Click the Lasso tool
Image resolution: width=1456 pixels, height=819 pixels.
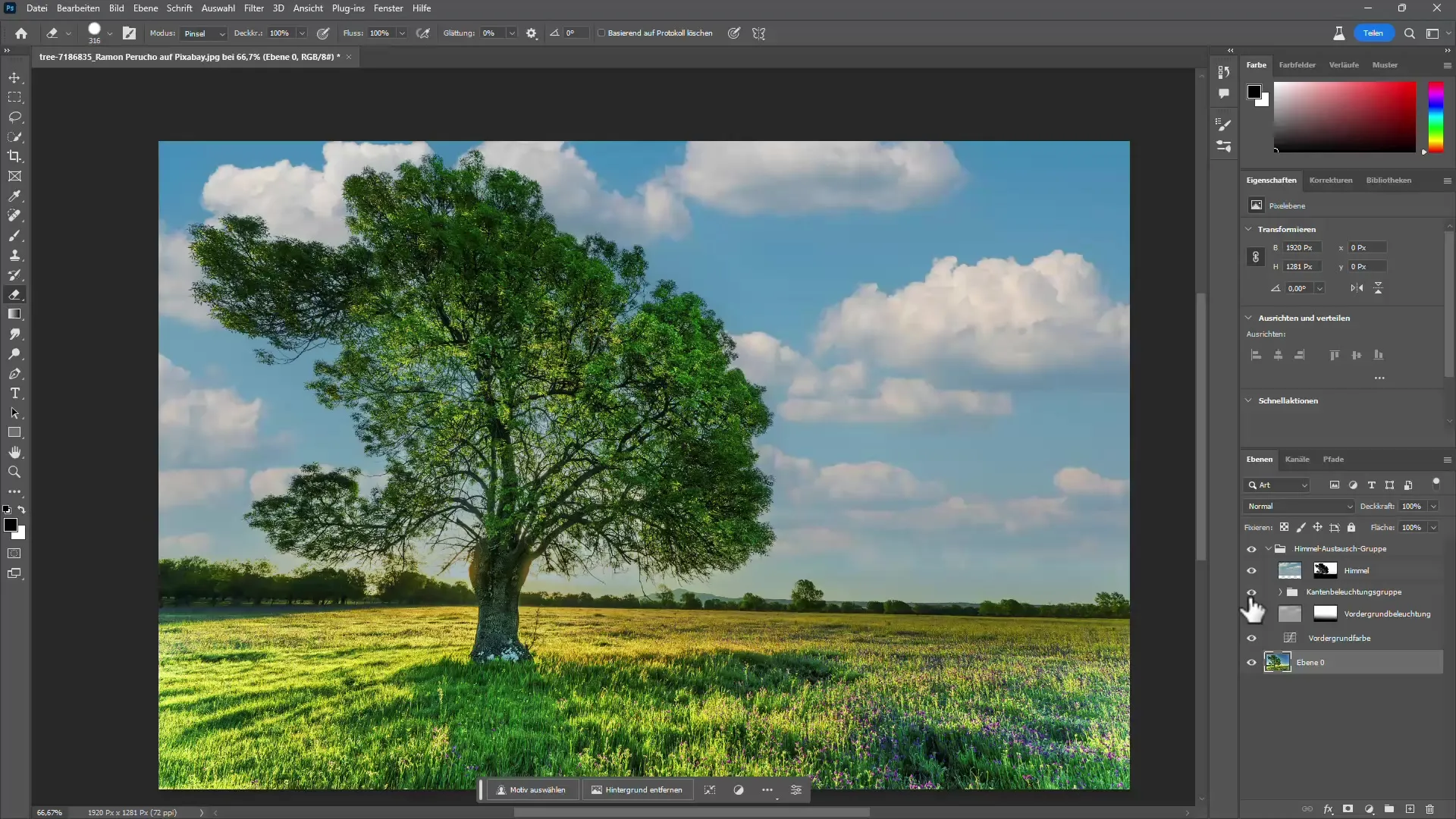[15, 117]
